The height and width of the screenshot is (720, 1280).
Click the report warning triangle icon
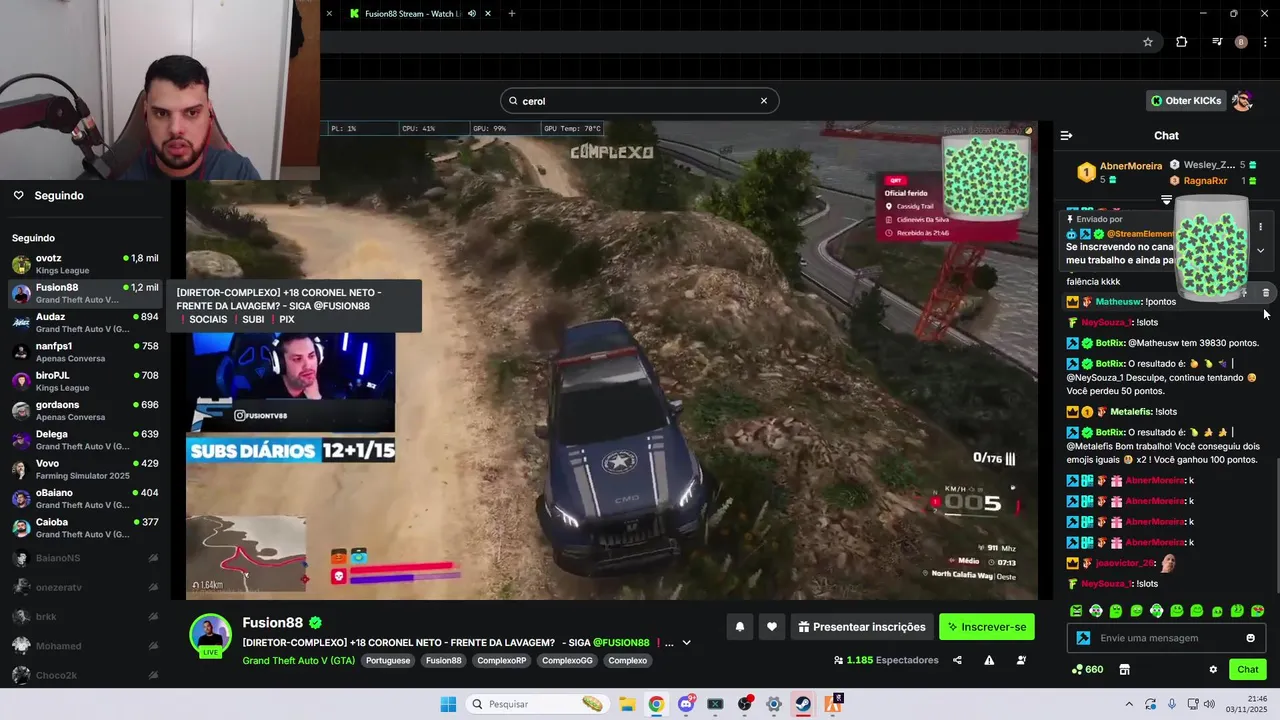(x=989, y=660)
